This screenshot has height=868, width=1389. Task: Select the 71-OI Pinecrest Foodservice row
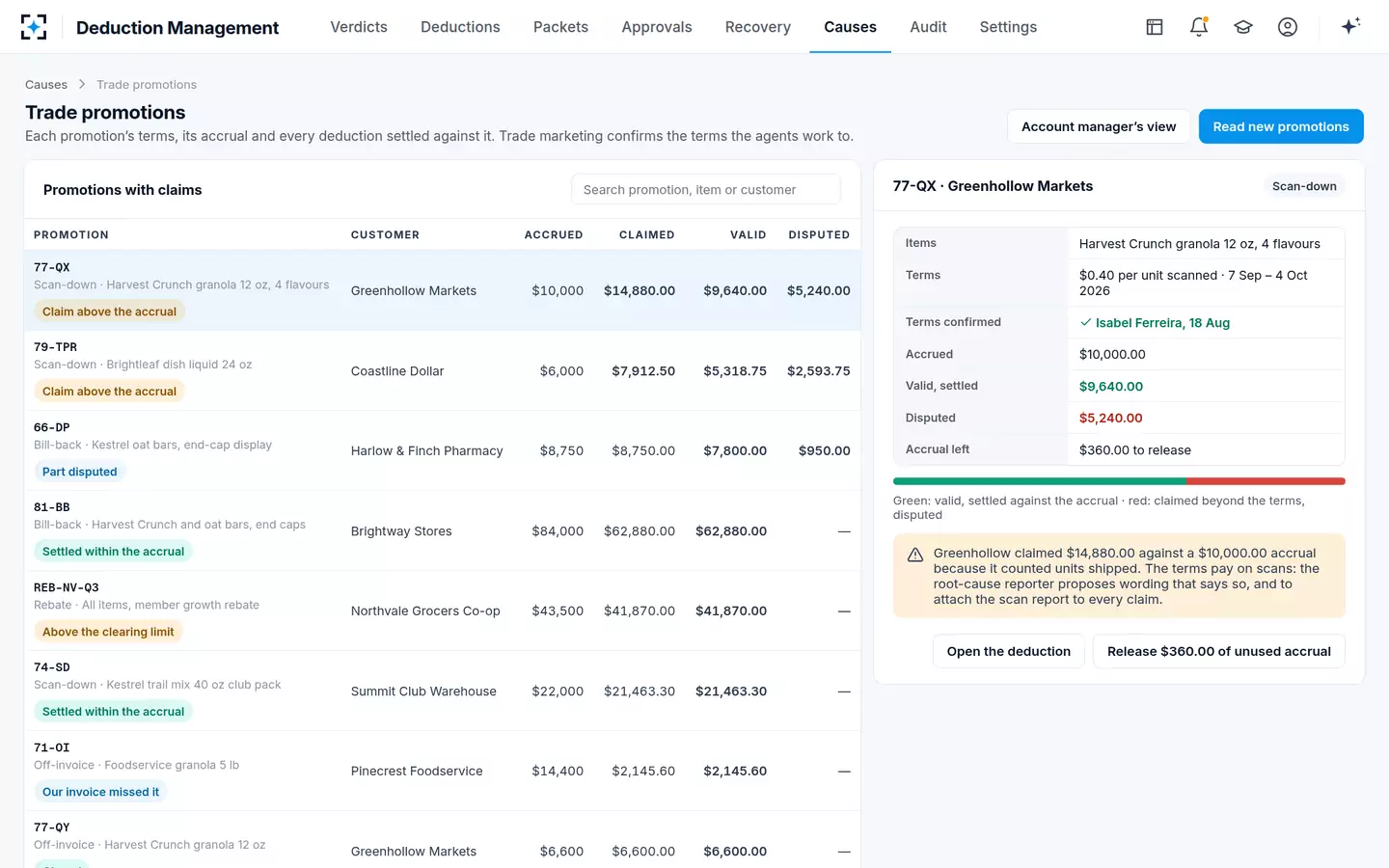point(442,771)
